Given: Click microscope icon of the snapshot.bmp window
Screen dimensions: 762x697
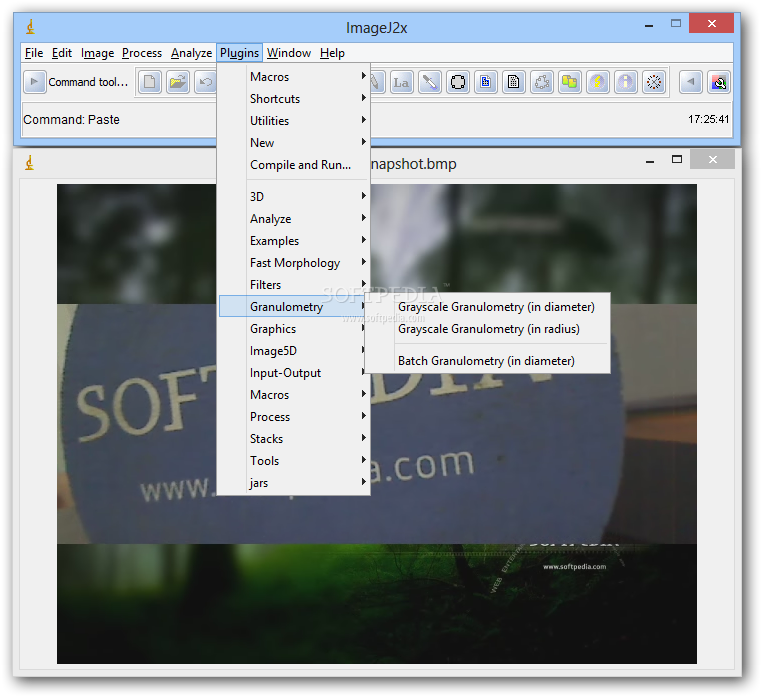Looking at the screenshot, I should (30, 163).
